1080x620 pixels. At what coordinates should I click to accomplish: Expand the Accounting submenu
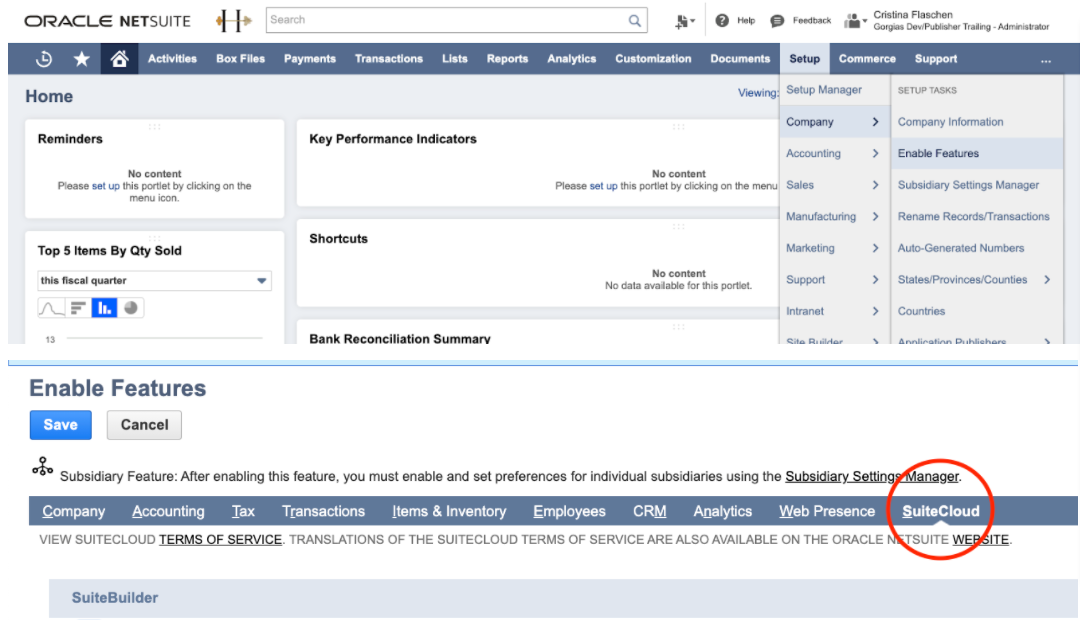tap(834, 154)
